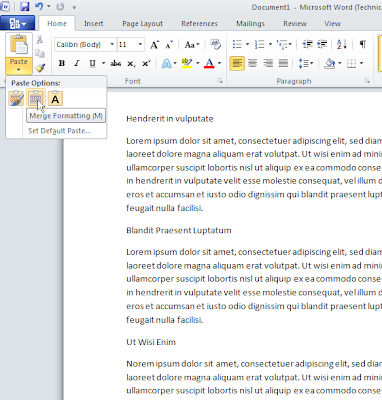Click the Format Painter brush icon
Viewport: 382px width, 400px height.
(40, 68)
